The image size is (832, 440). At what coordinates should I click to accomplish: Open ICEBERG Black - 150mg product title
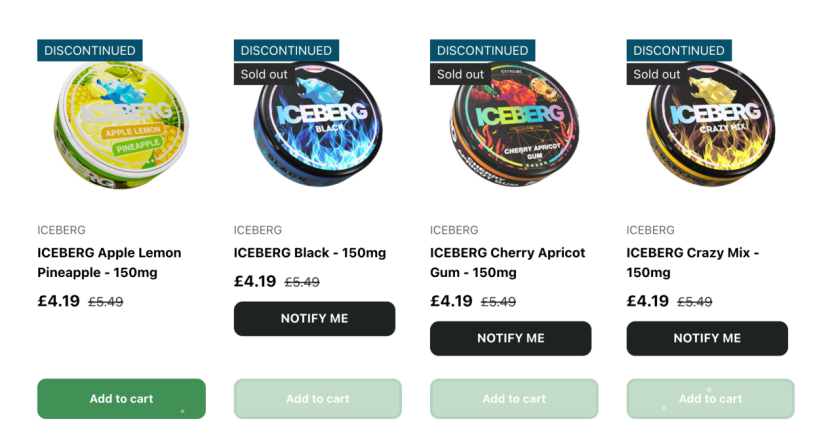click(x=310, y=253)
